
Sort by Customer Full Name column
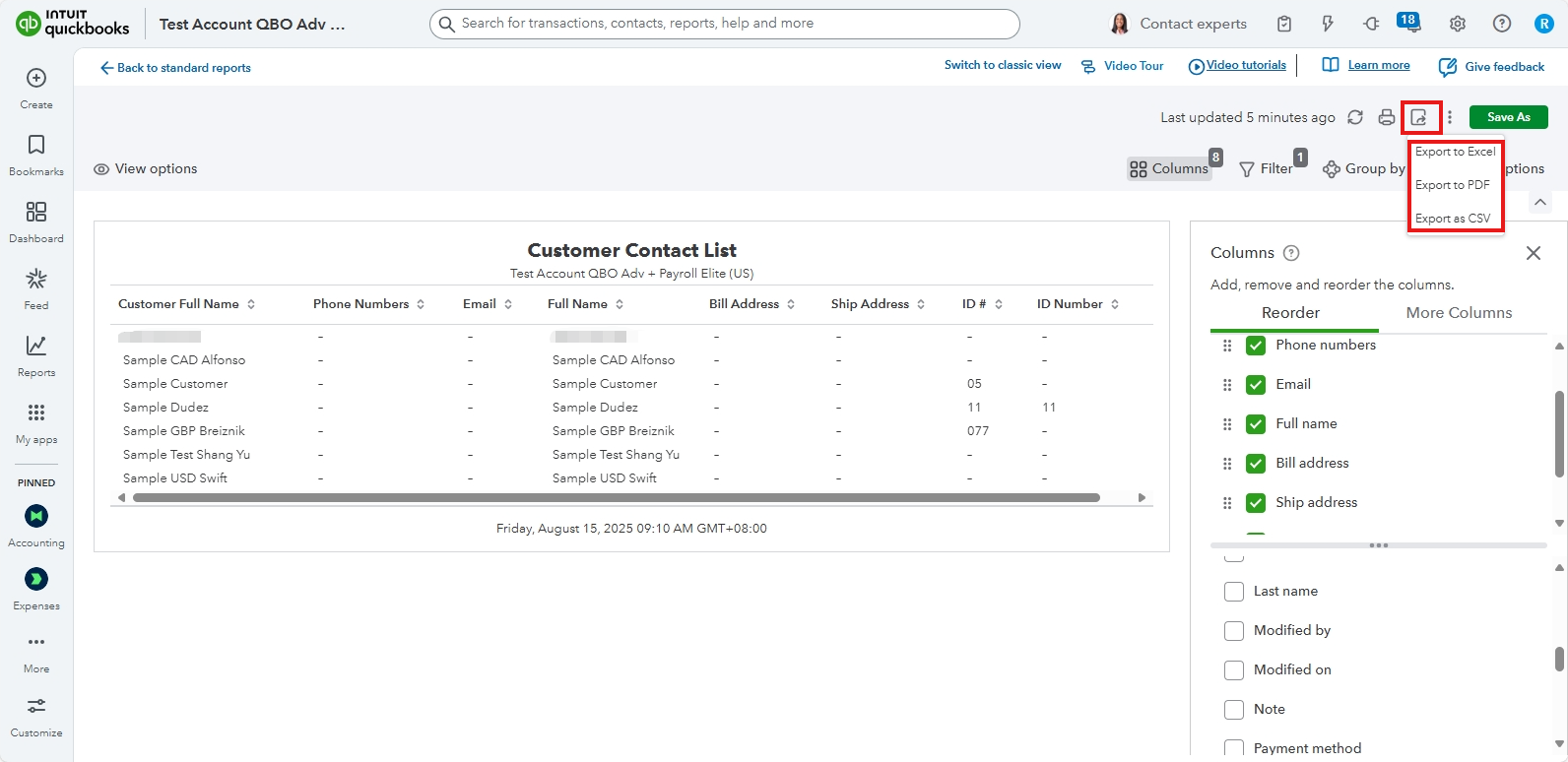[251, 304]
